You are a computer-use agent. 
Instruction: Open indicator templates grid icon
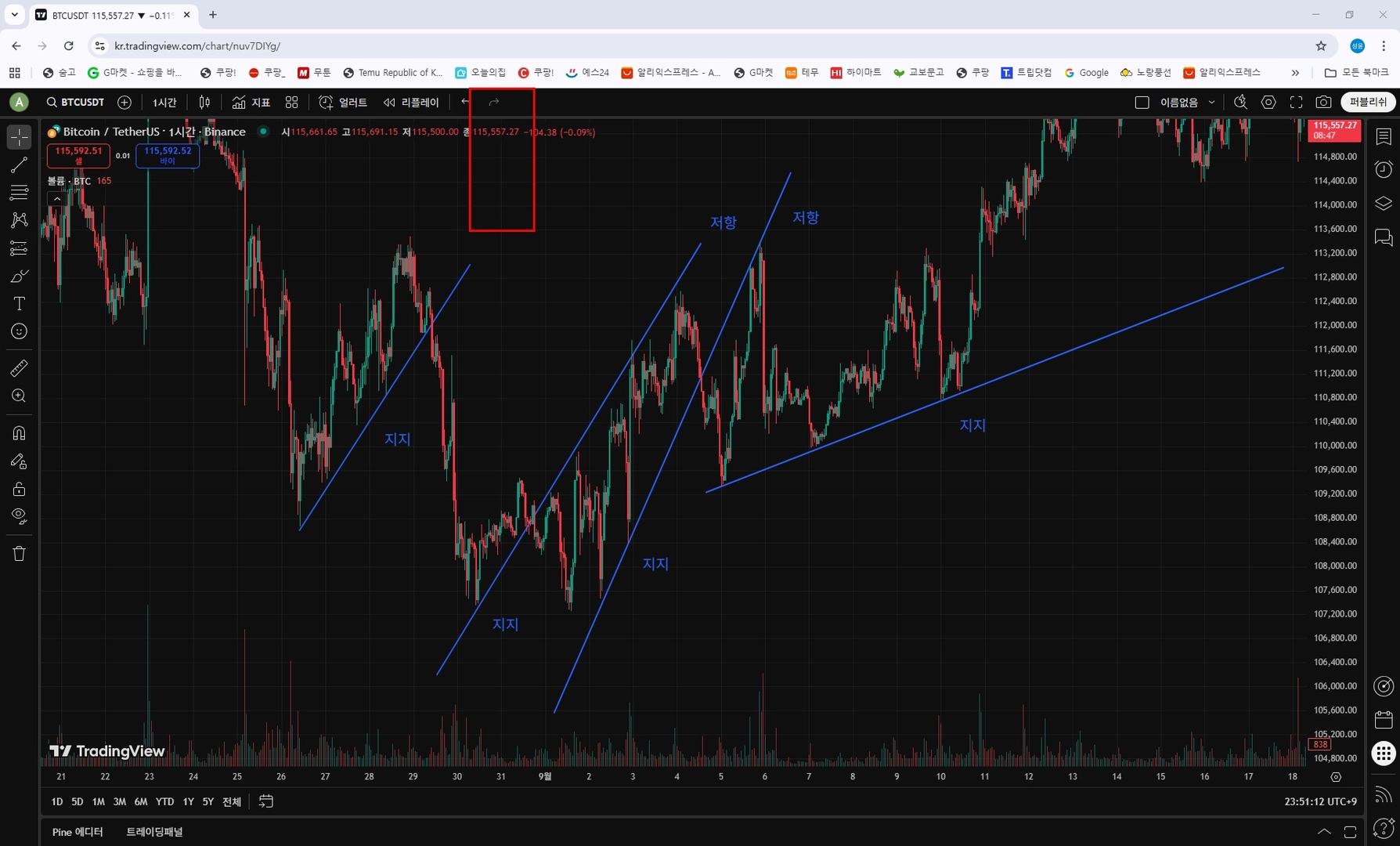click(x=291, y=102)
